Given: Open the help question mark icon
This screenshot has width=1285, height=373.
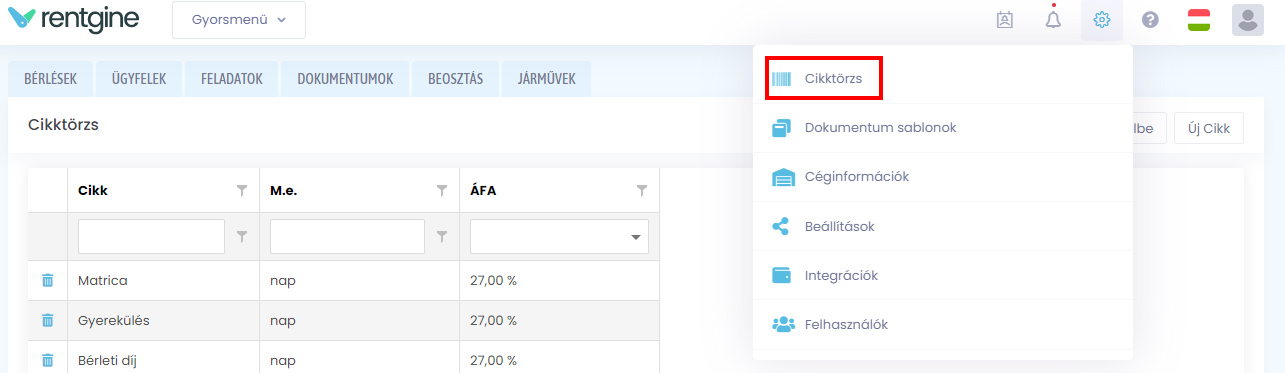Looking at the screenshot, I should click(x=1150, y=19).
